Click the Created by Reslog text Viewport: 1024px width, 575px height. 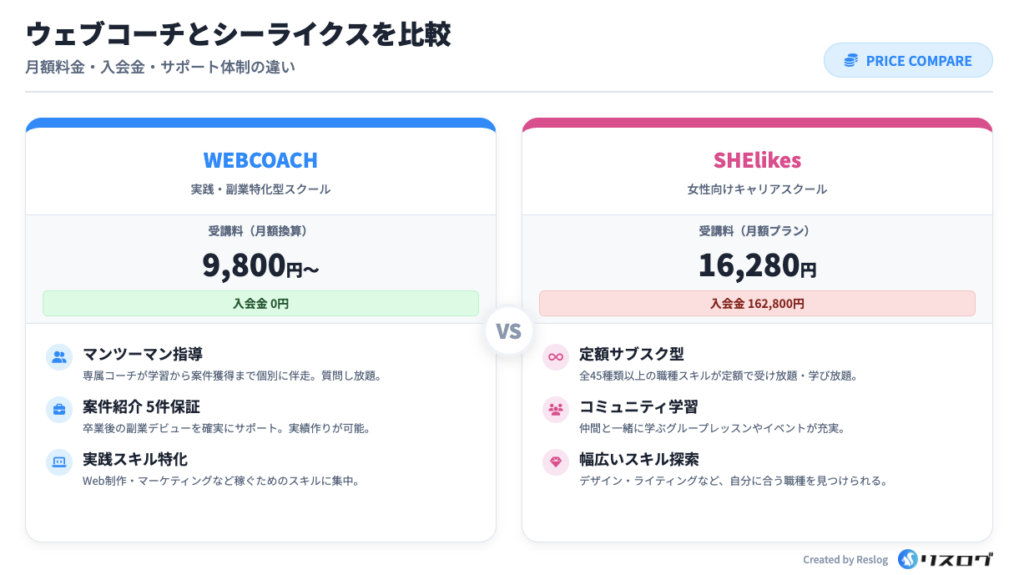point(845,560)
